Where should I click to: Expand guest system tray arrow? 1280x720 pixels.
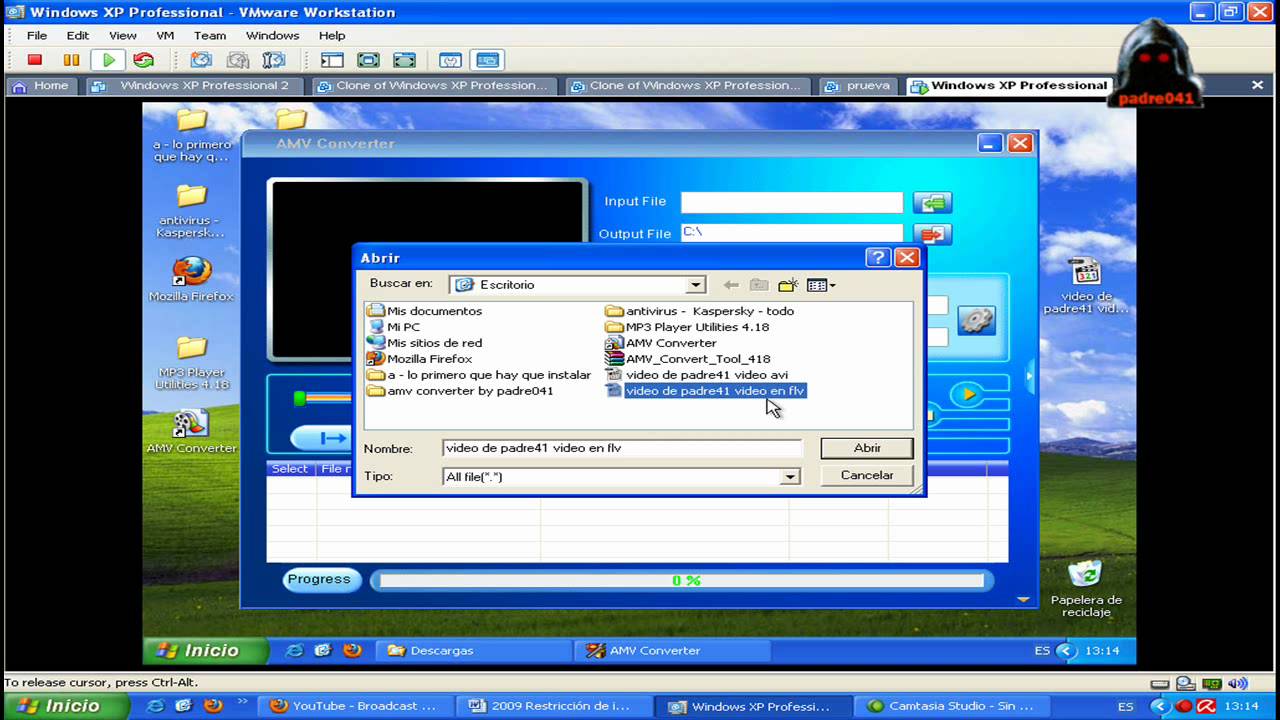pos(1064,651)
